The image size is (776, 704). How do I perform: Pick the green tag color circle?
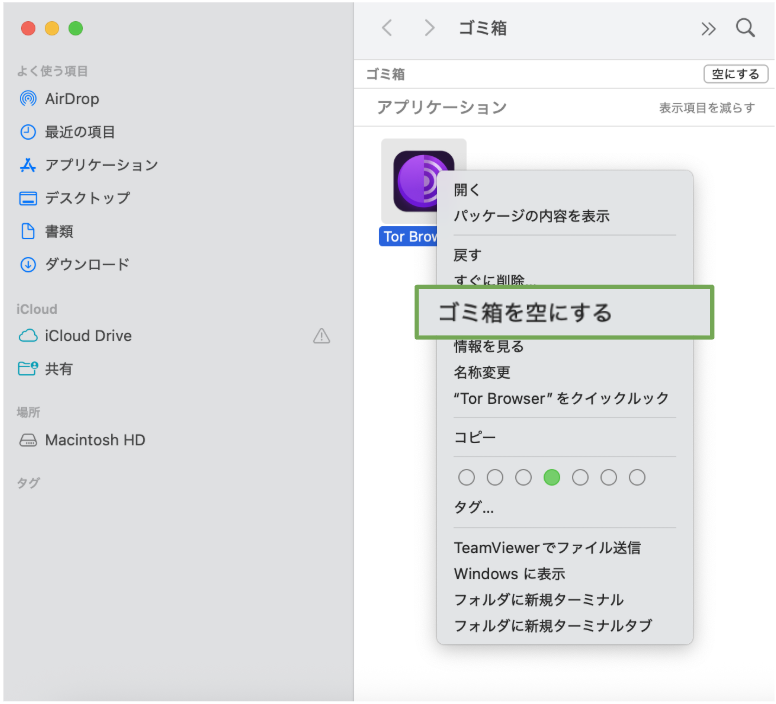[x=551, y=477]
